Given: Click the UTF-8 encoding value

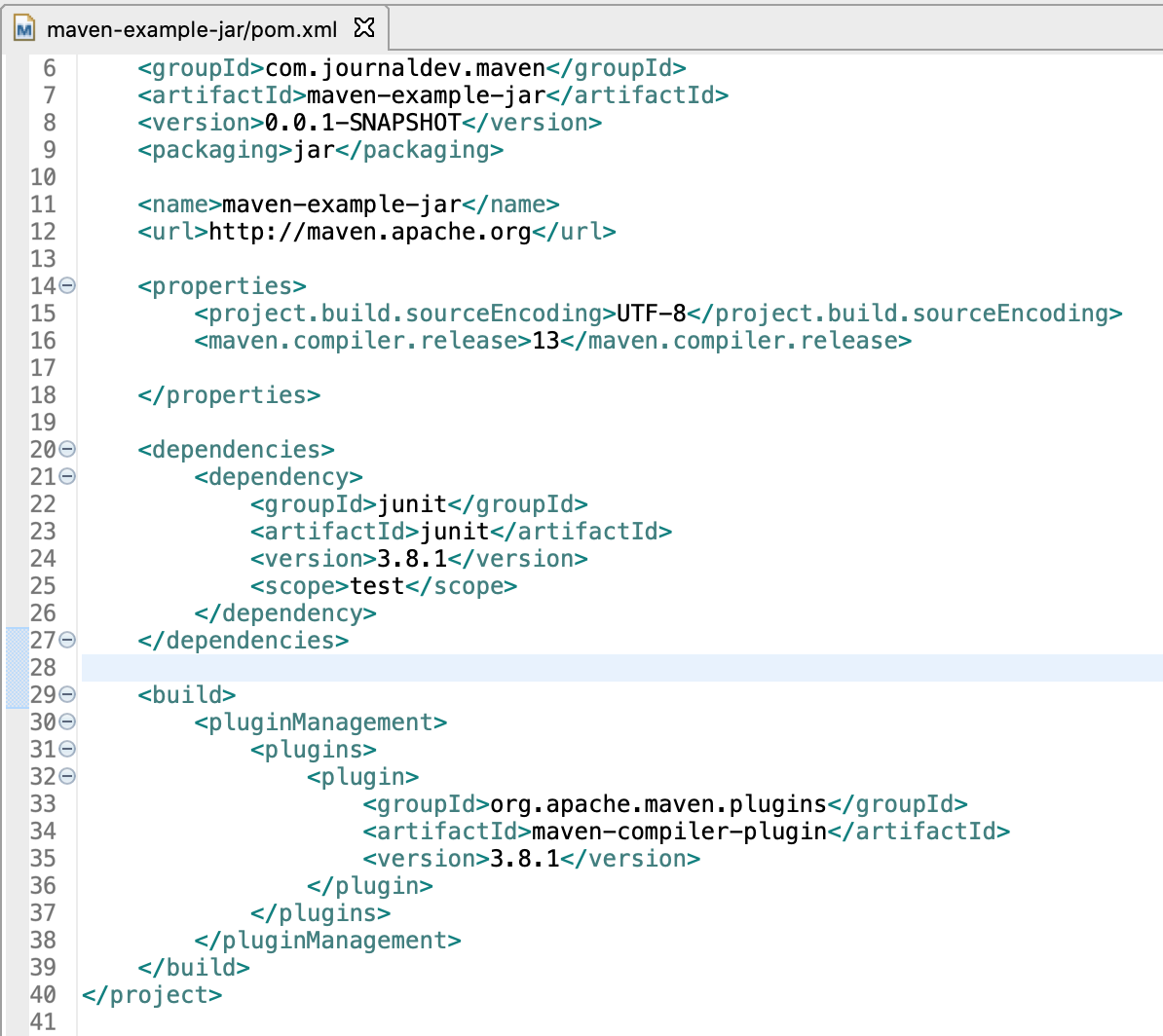Looking at the screenshot, I should click(652, 313).
